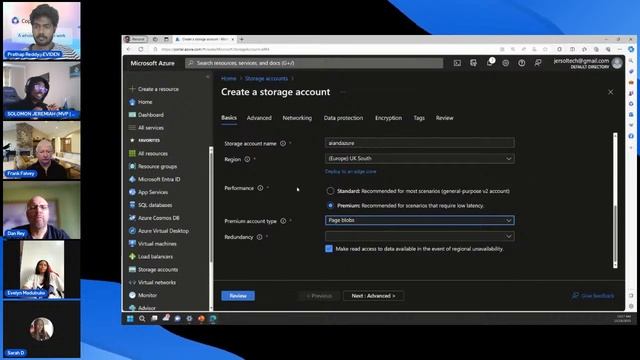Viewport: 640px width, 360px height.
Task: Click the Create a resource plus icon
Action: tap(132, 89)
